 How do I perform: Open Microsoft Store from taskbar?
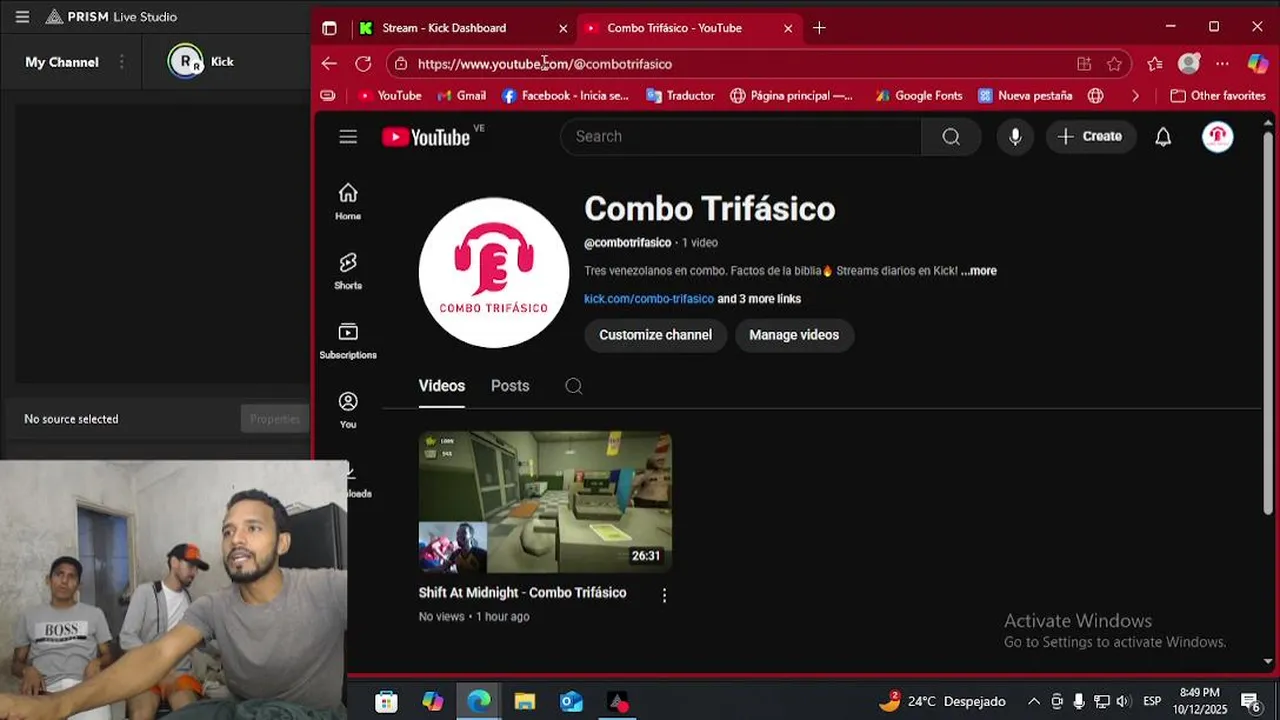(386, 702)
